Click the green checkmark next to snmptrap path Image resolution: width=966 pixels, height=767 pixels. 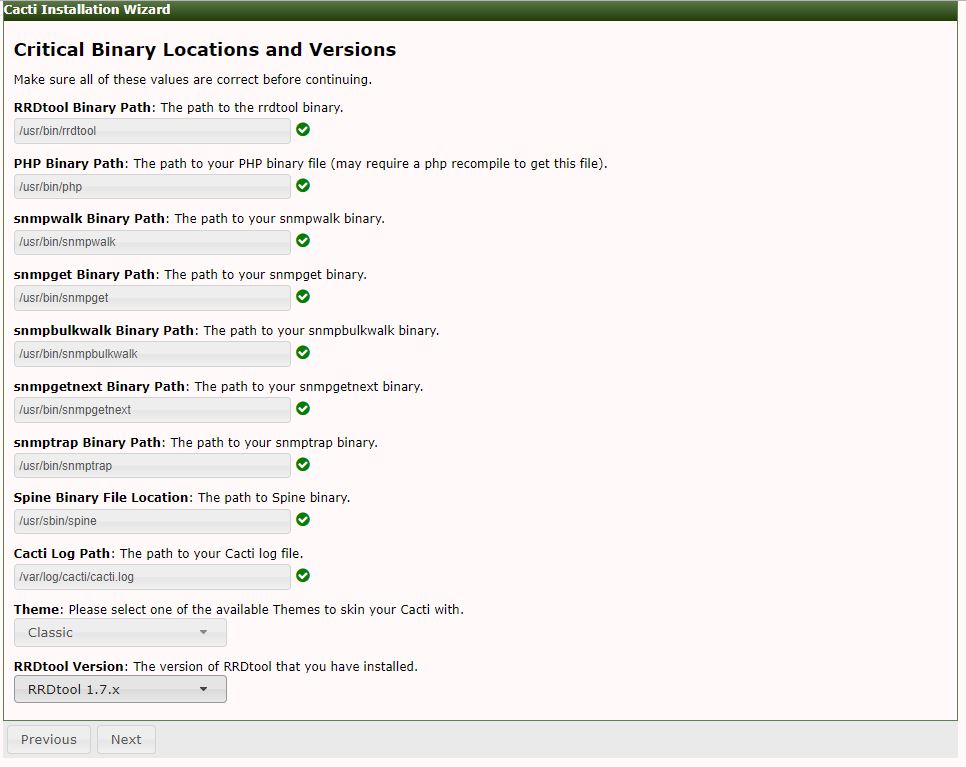point(302,465)
